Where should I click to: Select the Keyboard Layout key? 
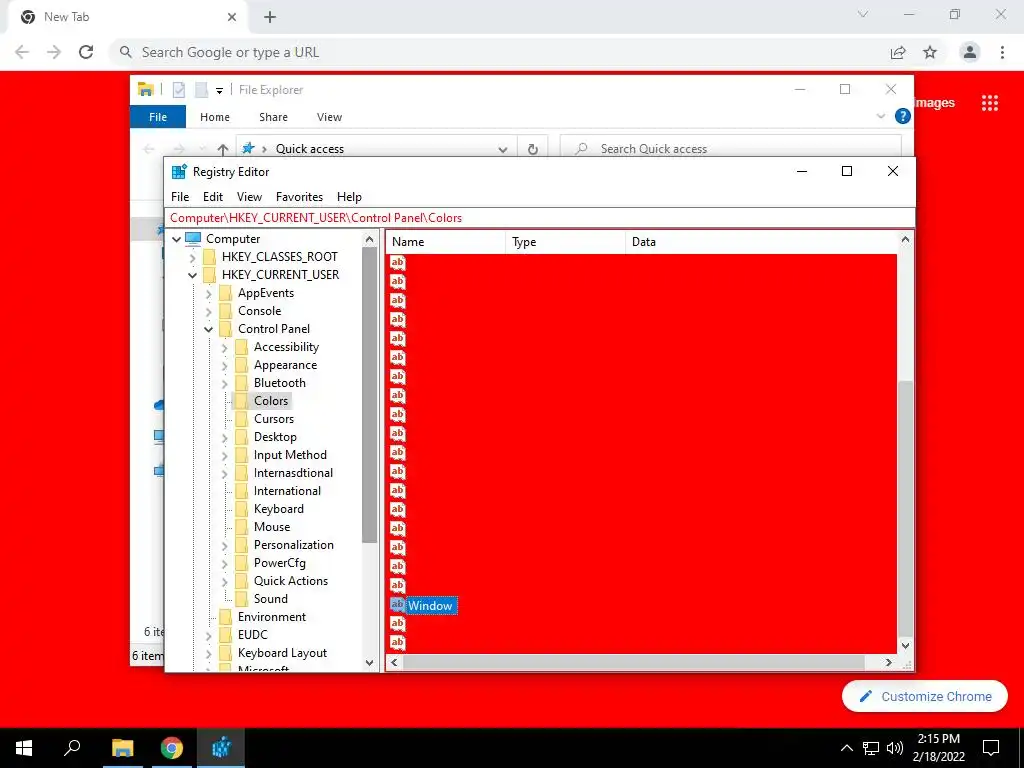coord(282,652)
